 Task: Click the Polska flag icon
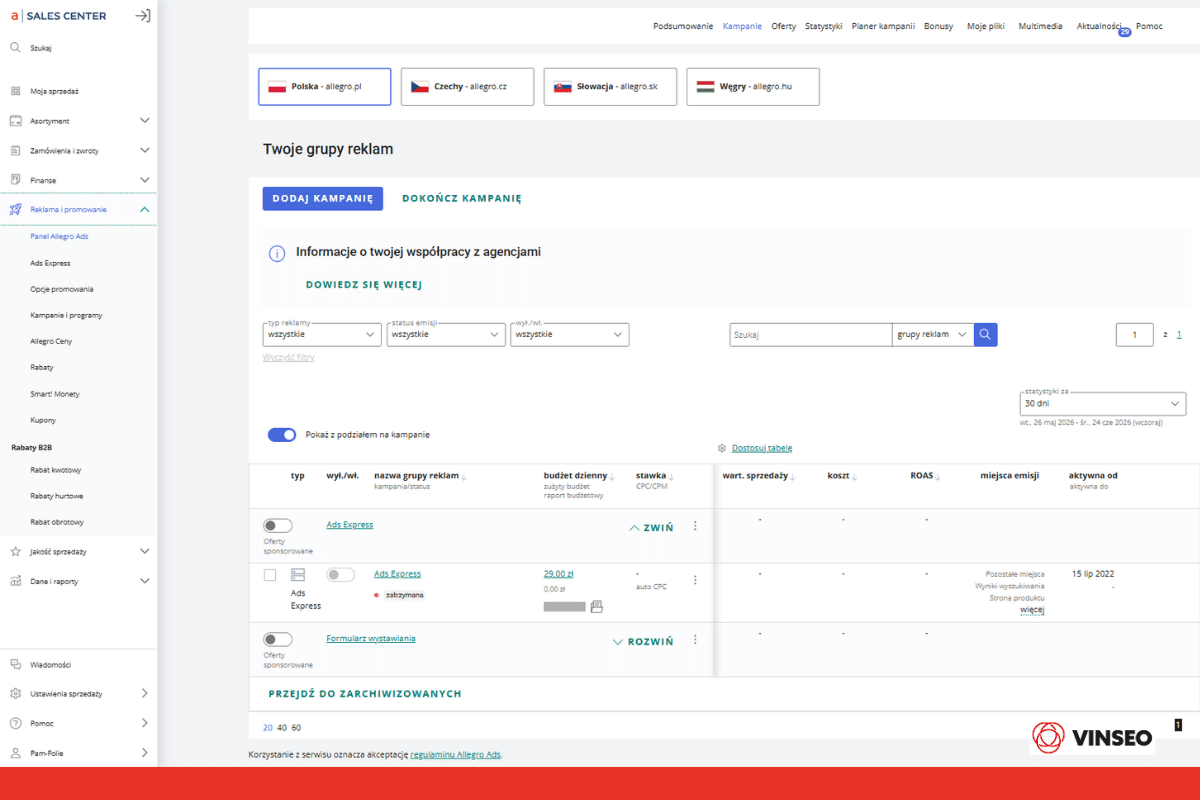(x=277, y=87)
